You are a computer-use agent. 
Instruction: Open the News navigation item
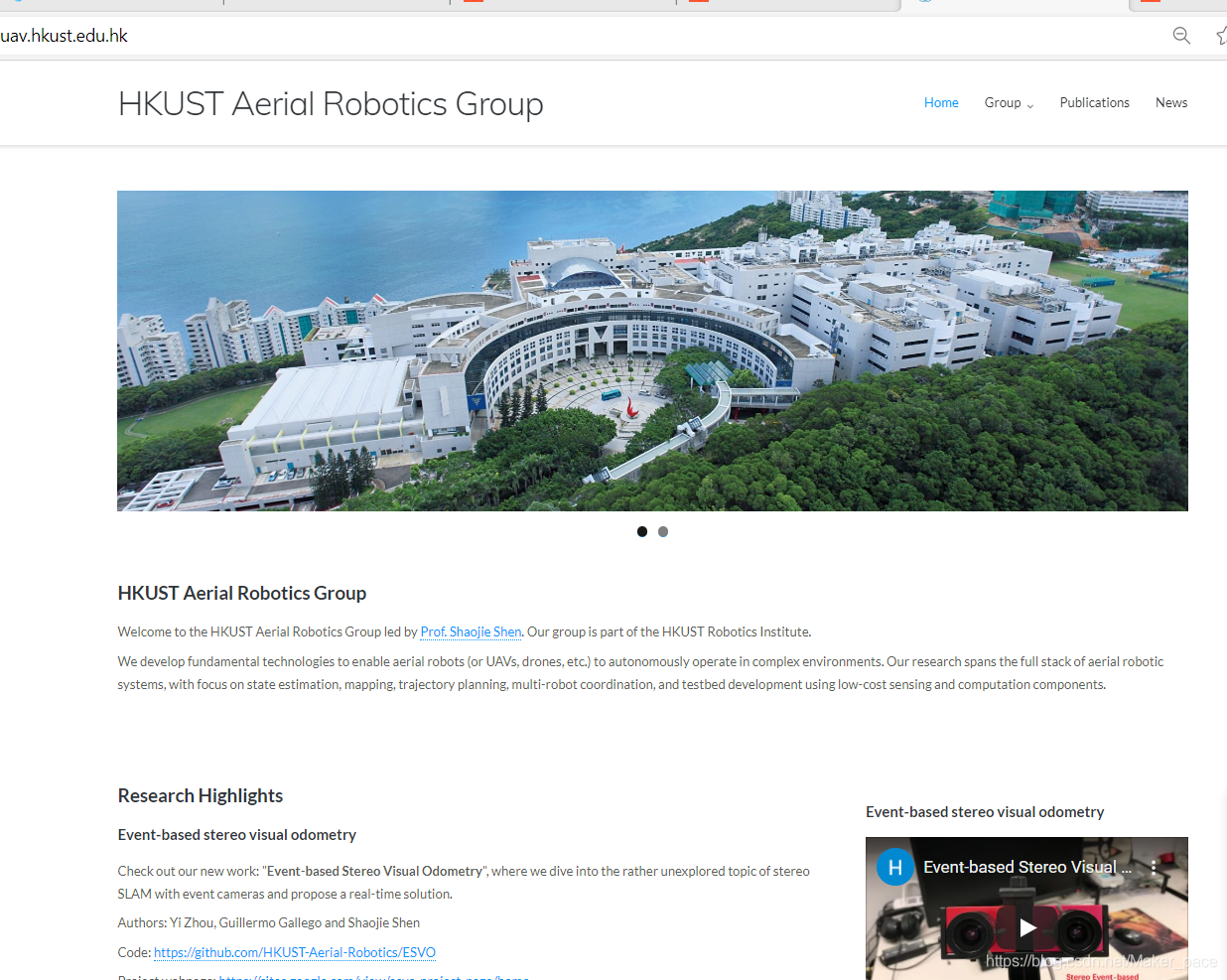click(x=1171, y=103)
